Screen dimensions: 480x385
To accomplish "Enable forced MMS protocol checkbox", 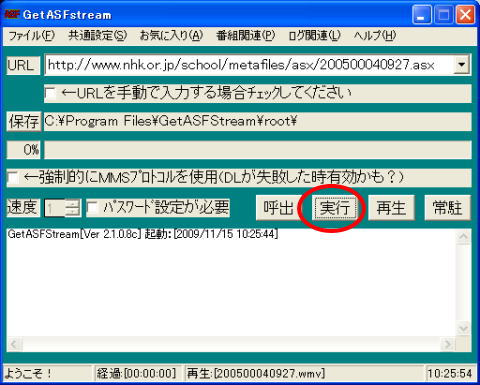I will [x=13, y=178].
